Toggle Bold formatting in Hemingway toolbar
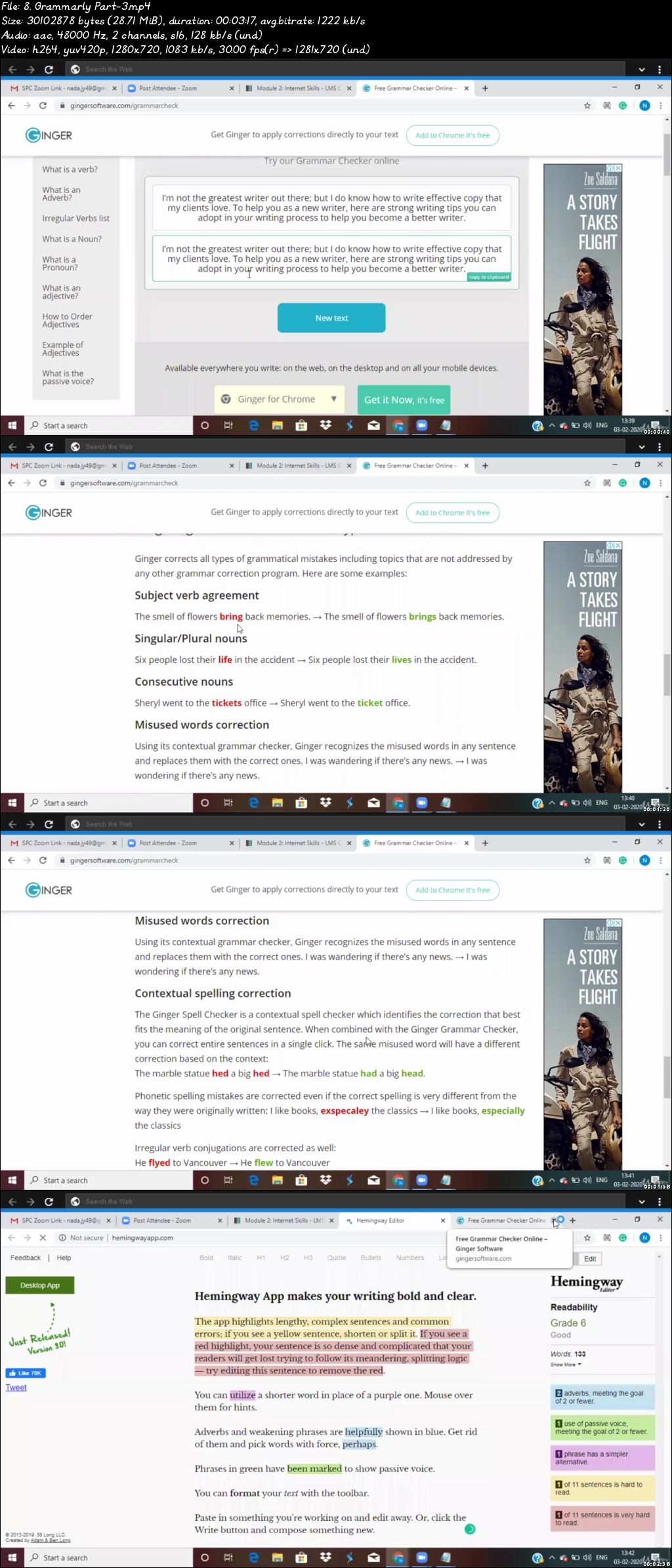This screenshot has height=1568, width=672. click(x=206, y=1258)
